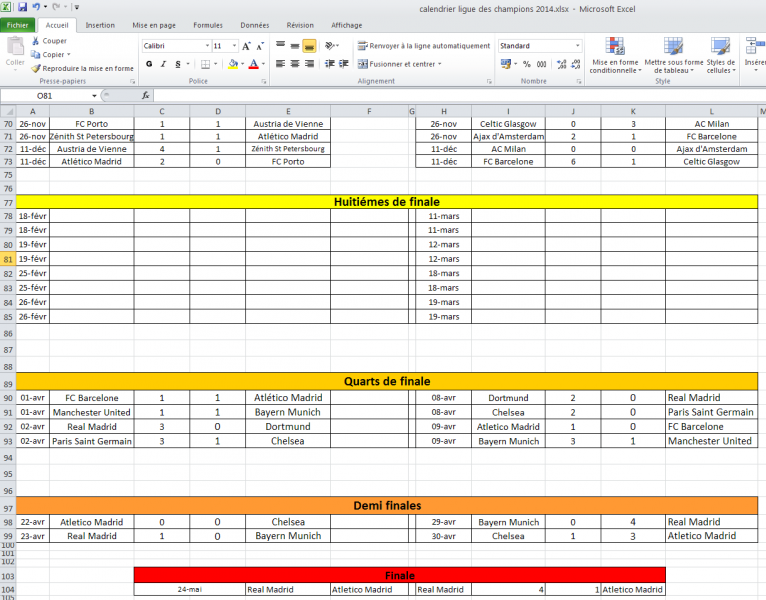The image size is (766, 600).
Task: Open the Copier dropdown arrow
Action: (69, 55)
